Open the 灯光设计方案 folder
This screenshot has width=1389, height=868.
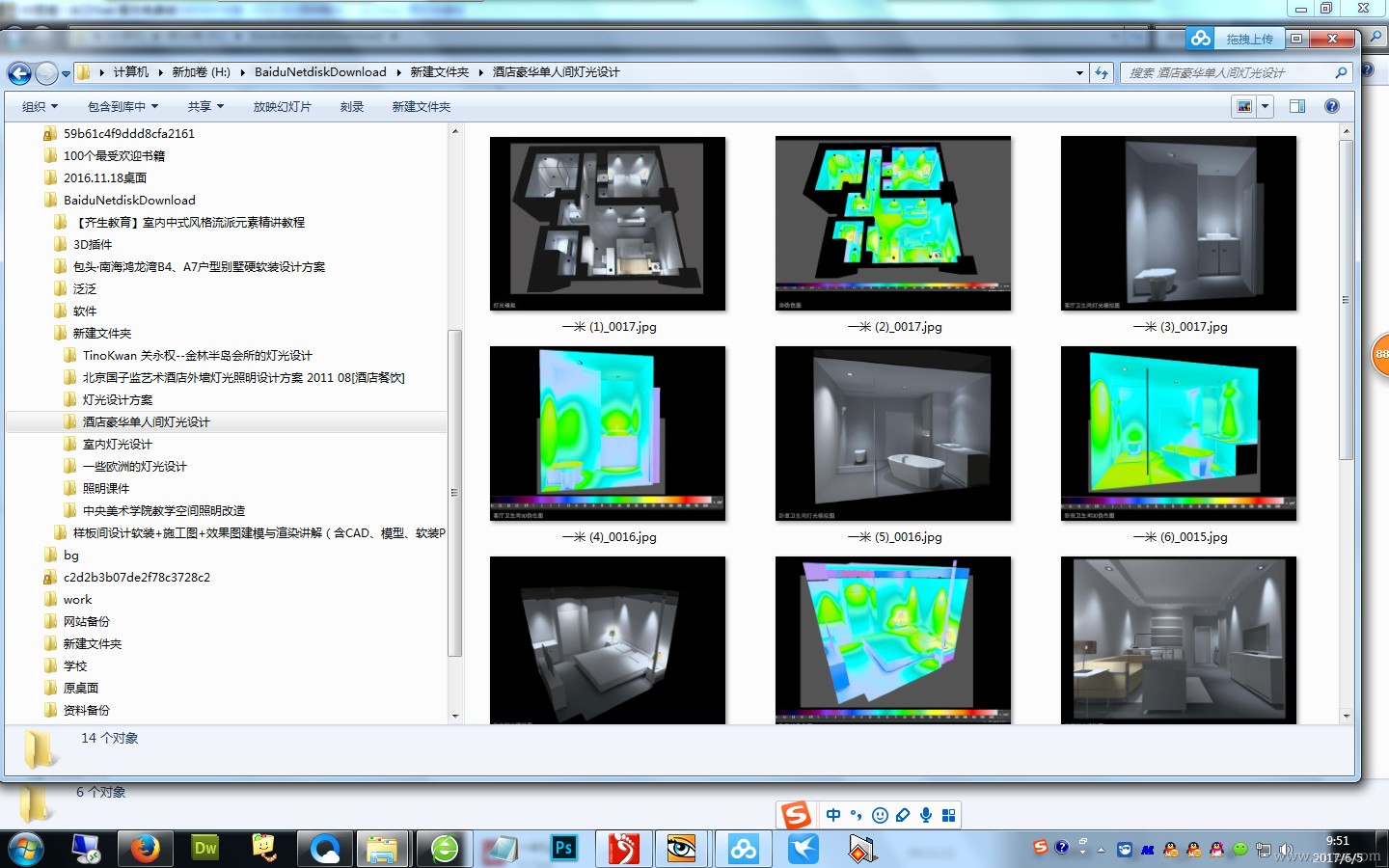[117, 400]
